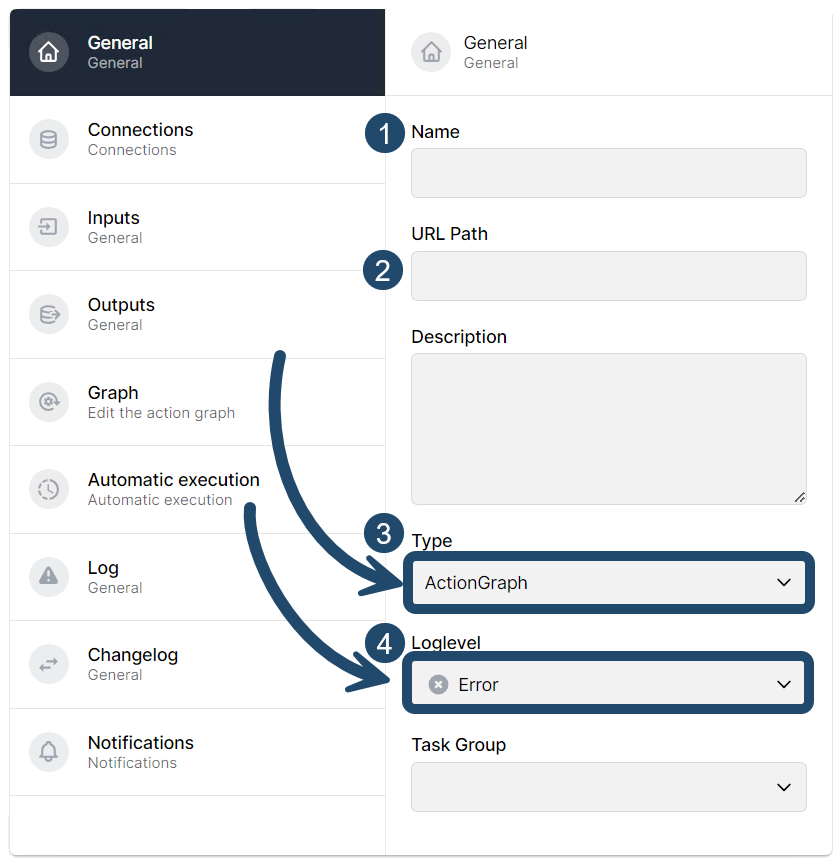Focus the Name input field
Image resolution: width=840 pixels, height=864 pixels.
pyautogui.click(x=609, y=173)
